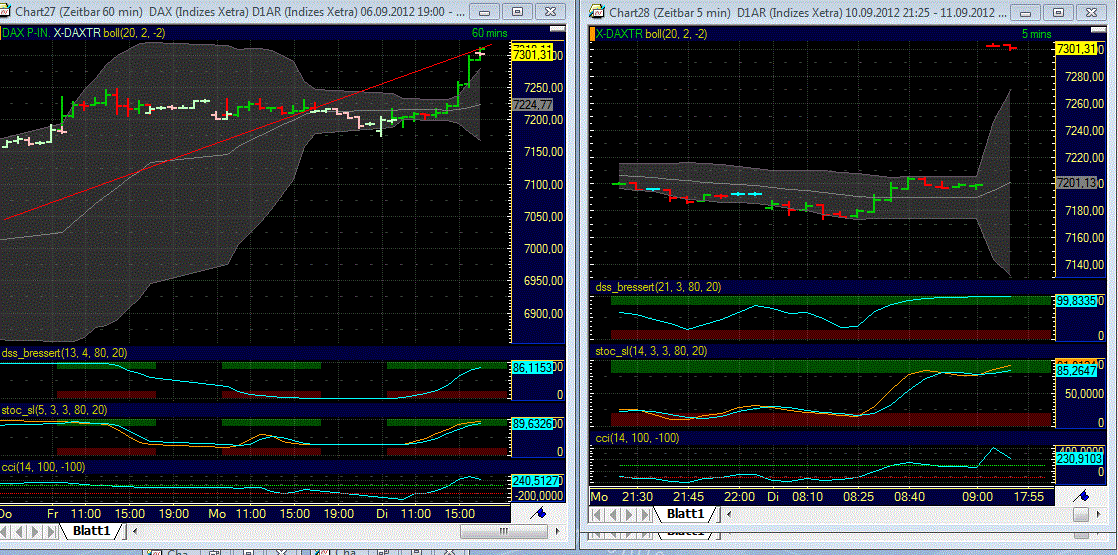The height and width of the screenshot is (555, 1118).
Task: Select the X-DAXTR label in Chart27
Action: (x=76, y=33)
